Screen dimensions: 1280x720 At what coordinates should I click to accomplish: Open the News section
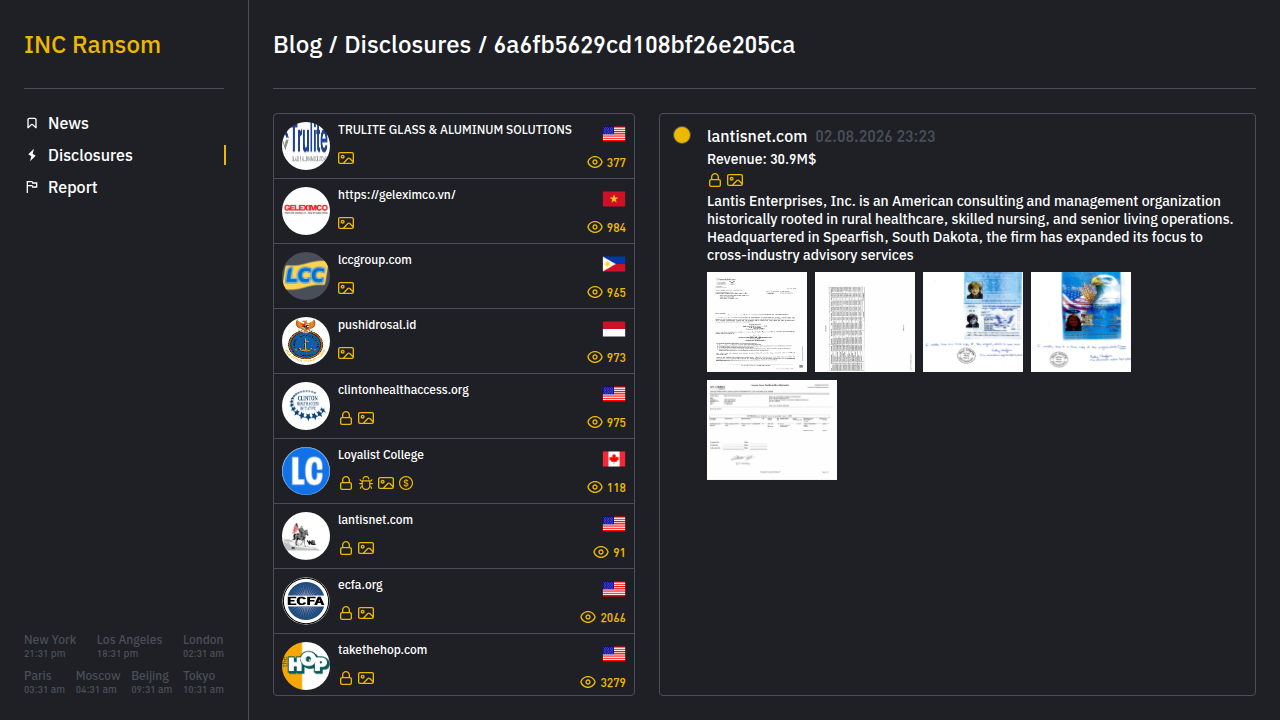coord(68,123)
